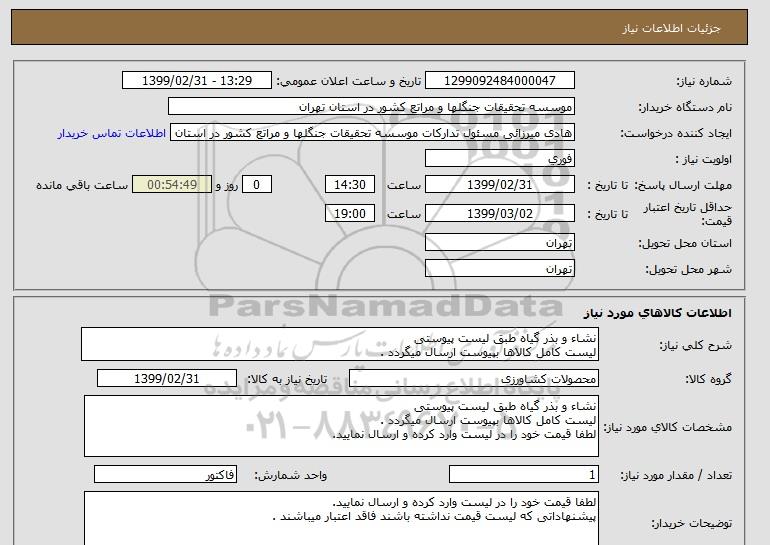Click label تاریخ نیاز به کالا
Screen dimensions: 770x545
[x=287, y=379]
